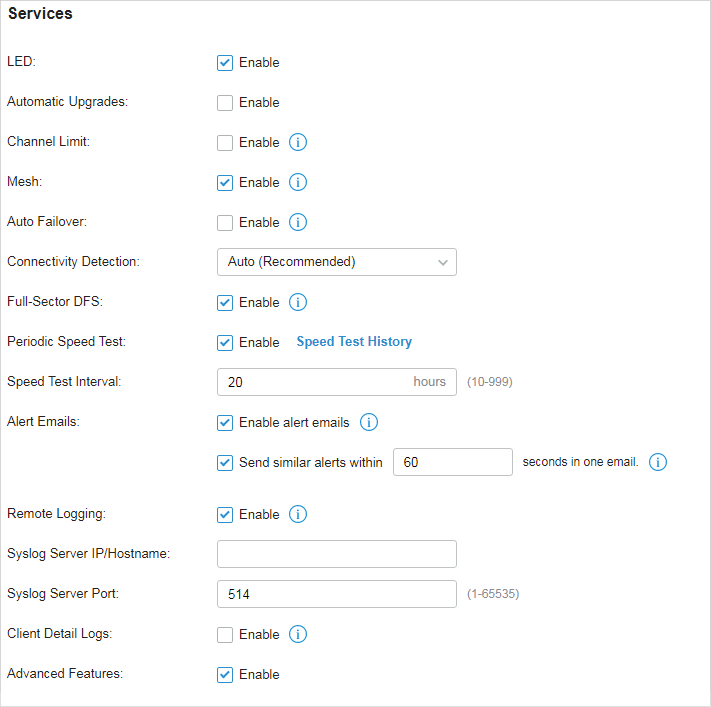Screen dimensions: 711x707
Task: Expand the Connectivity Detection dropdown
Action: 336,262
